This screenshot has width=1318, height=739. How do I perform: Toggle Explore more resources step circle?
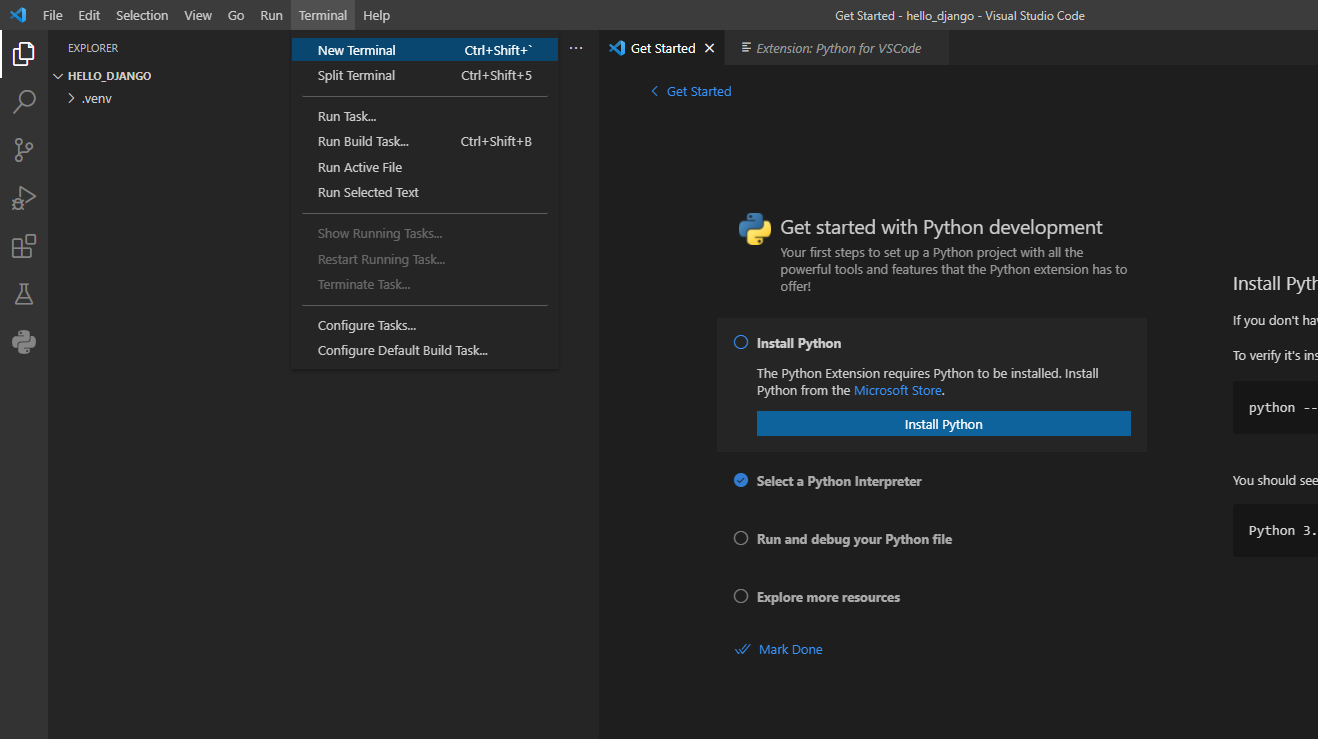point(741,596)
